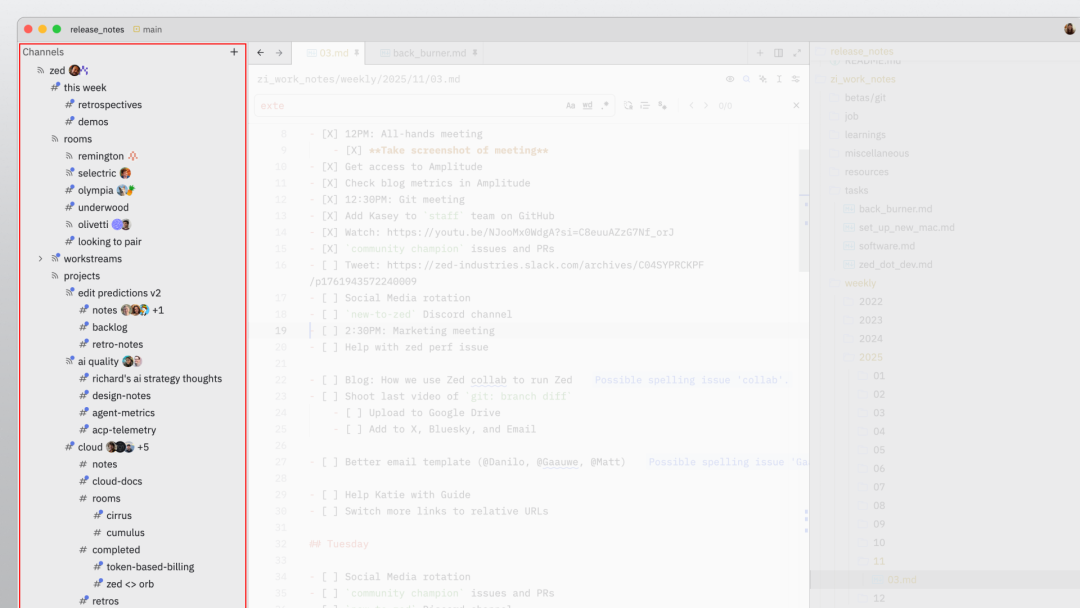Zoom the editor pane with the expand icon
The width and height of the screenshot is (1080, 608).
click(x=797, y=53)
